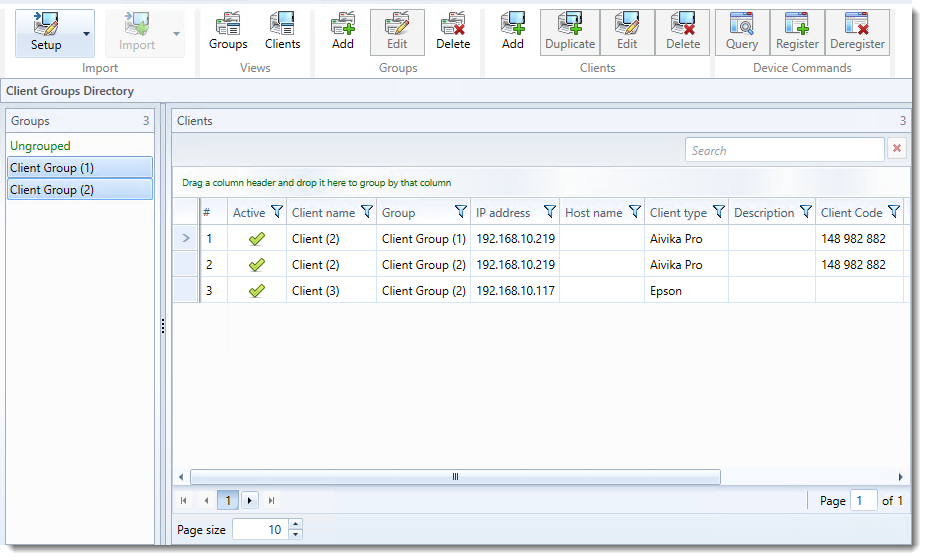Expand row 1 with the chevron indicator
Screen dimensions: 927x560
[x=186, y=238]
